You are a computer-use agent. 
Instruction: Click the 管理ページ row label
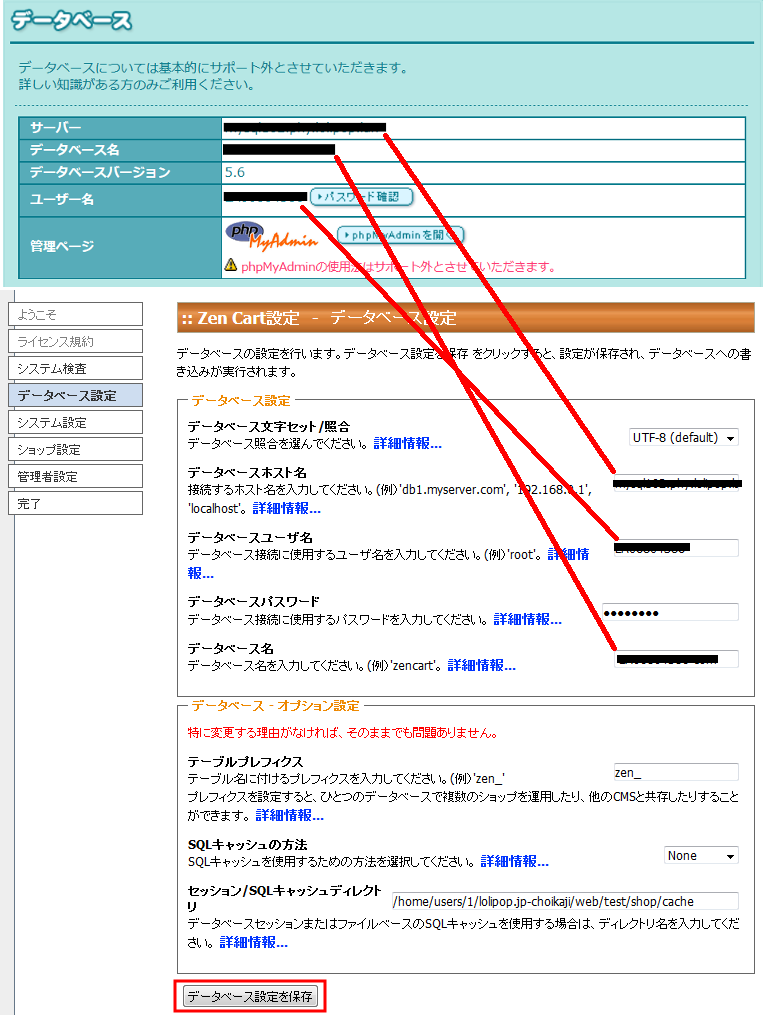(62, 246)
